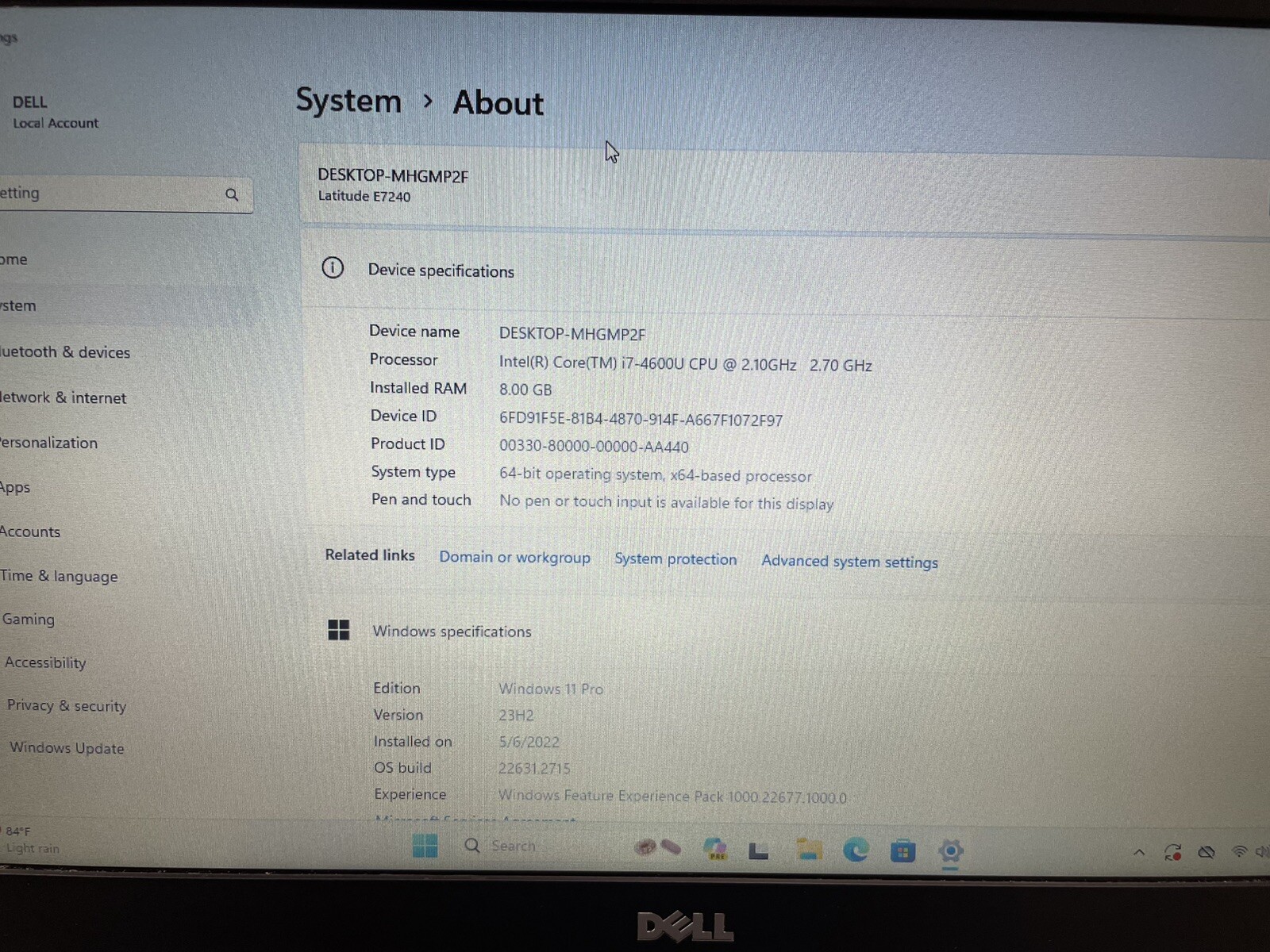Open the DELL Local Account profile

[x=56, y=112]
